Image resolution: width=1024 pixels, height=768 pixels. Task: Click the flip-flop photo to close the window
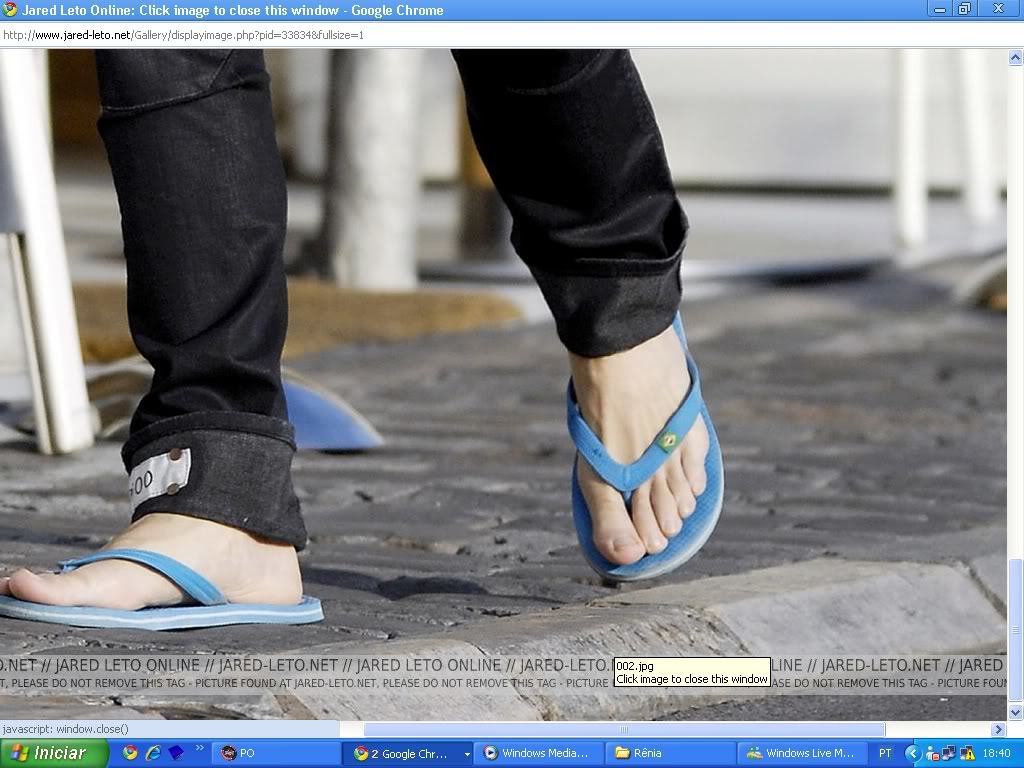[x=500, y=350]
